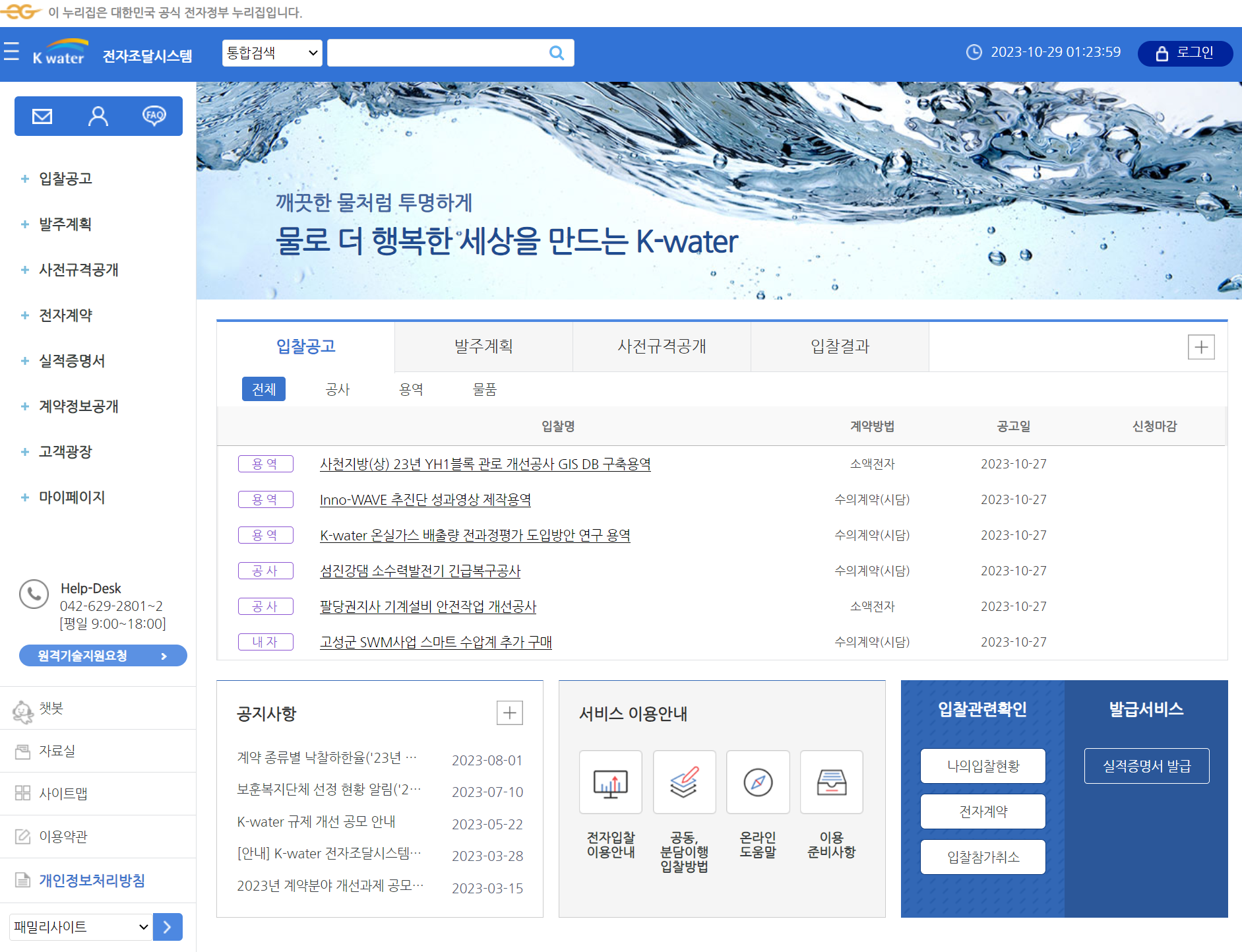
Task: Open the hamburger menu at top left
Action: (x=11, y=53)
